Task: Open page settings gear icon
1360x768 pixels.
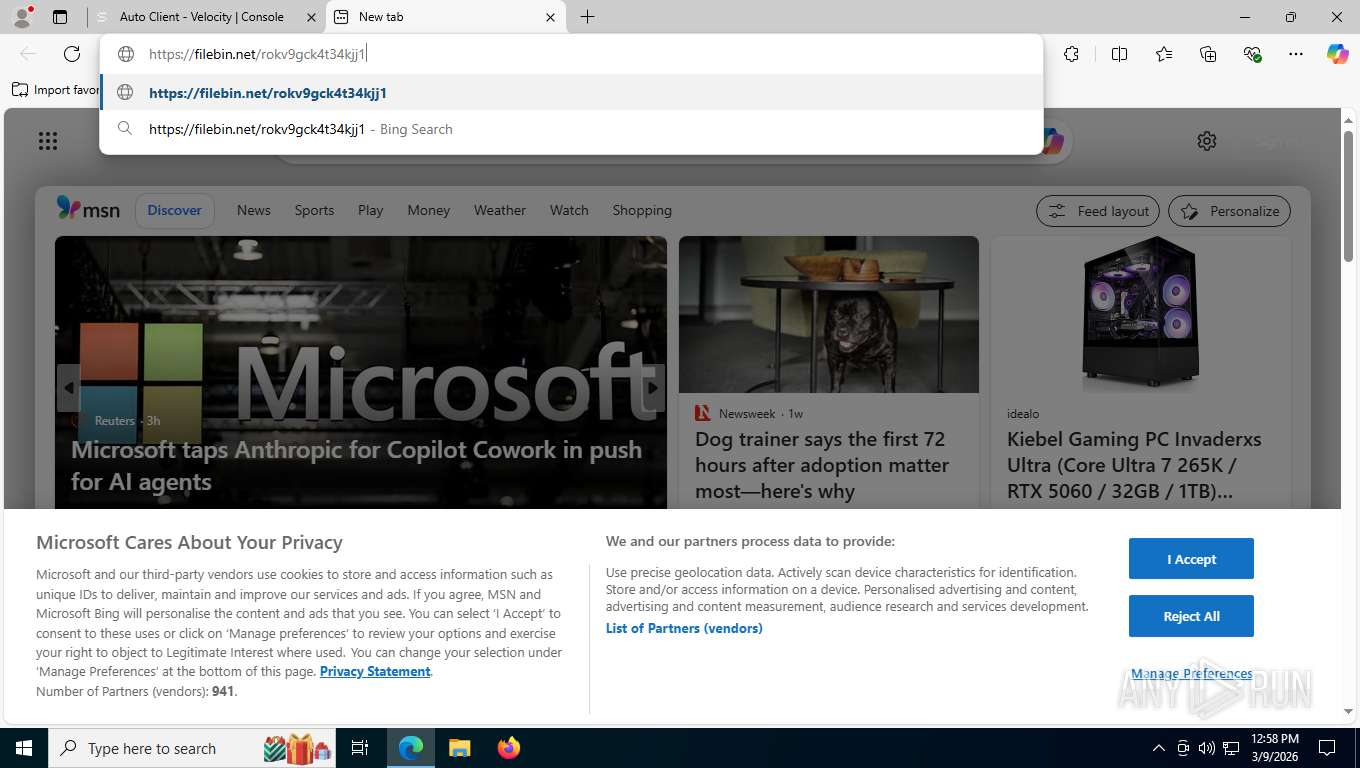Action: 1207,141
